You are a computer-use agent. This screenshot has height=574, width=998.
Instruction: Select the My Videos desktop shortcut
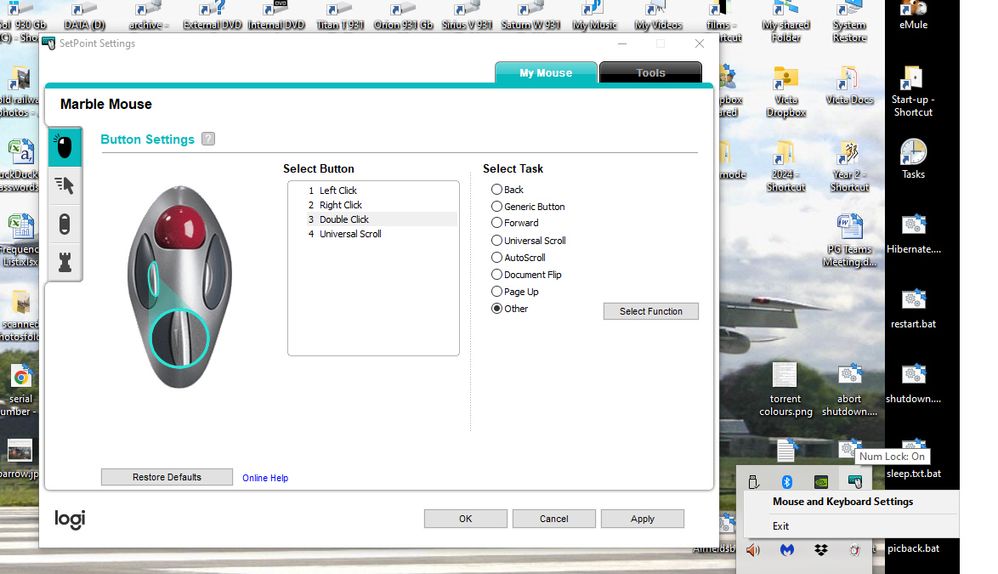click(x=658, y=16)
